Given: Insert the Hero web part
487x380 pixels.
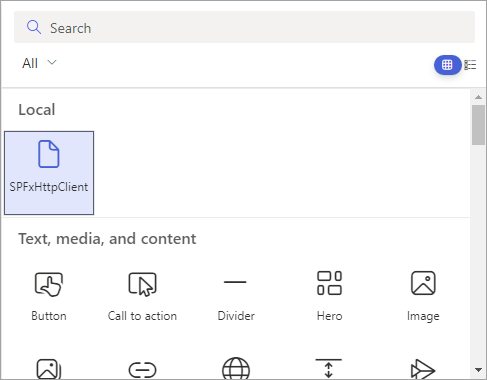Looking at the screenshot, I should [329, 296].
